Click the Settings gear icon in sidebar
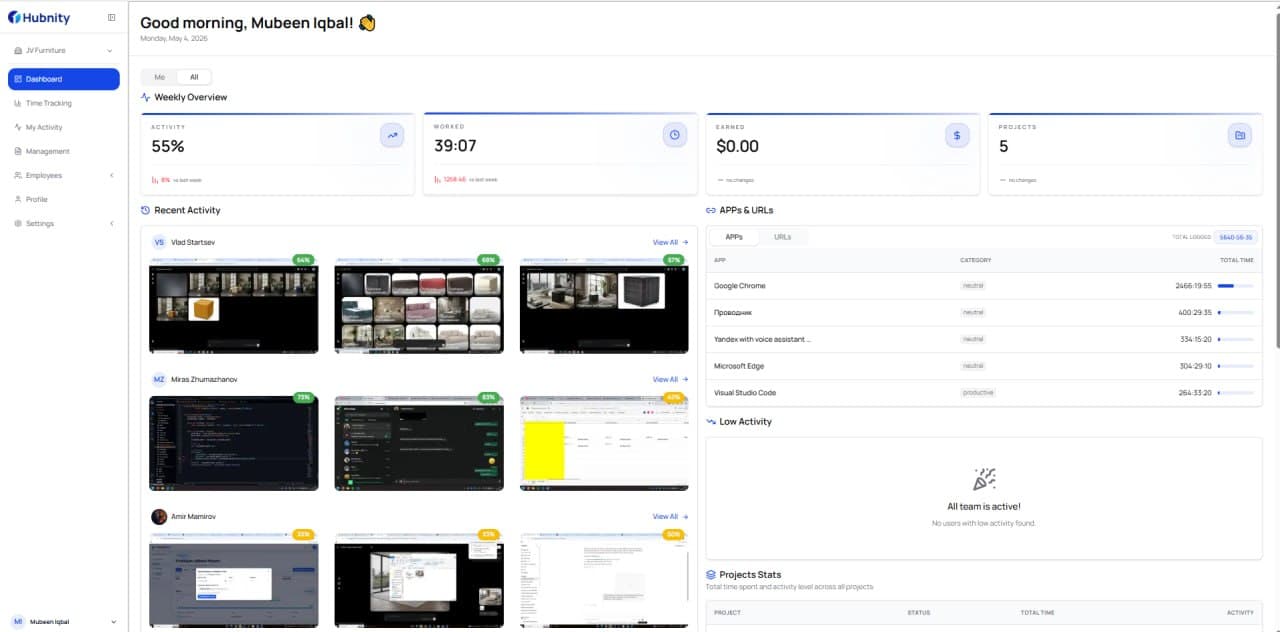 pos(17,223)
